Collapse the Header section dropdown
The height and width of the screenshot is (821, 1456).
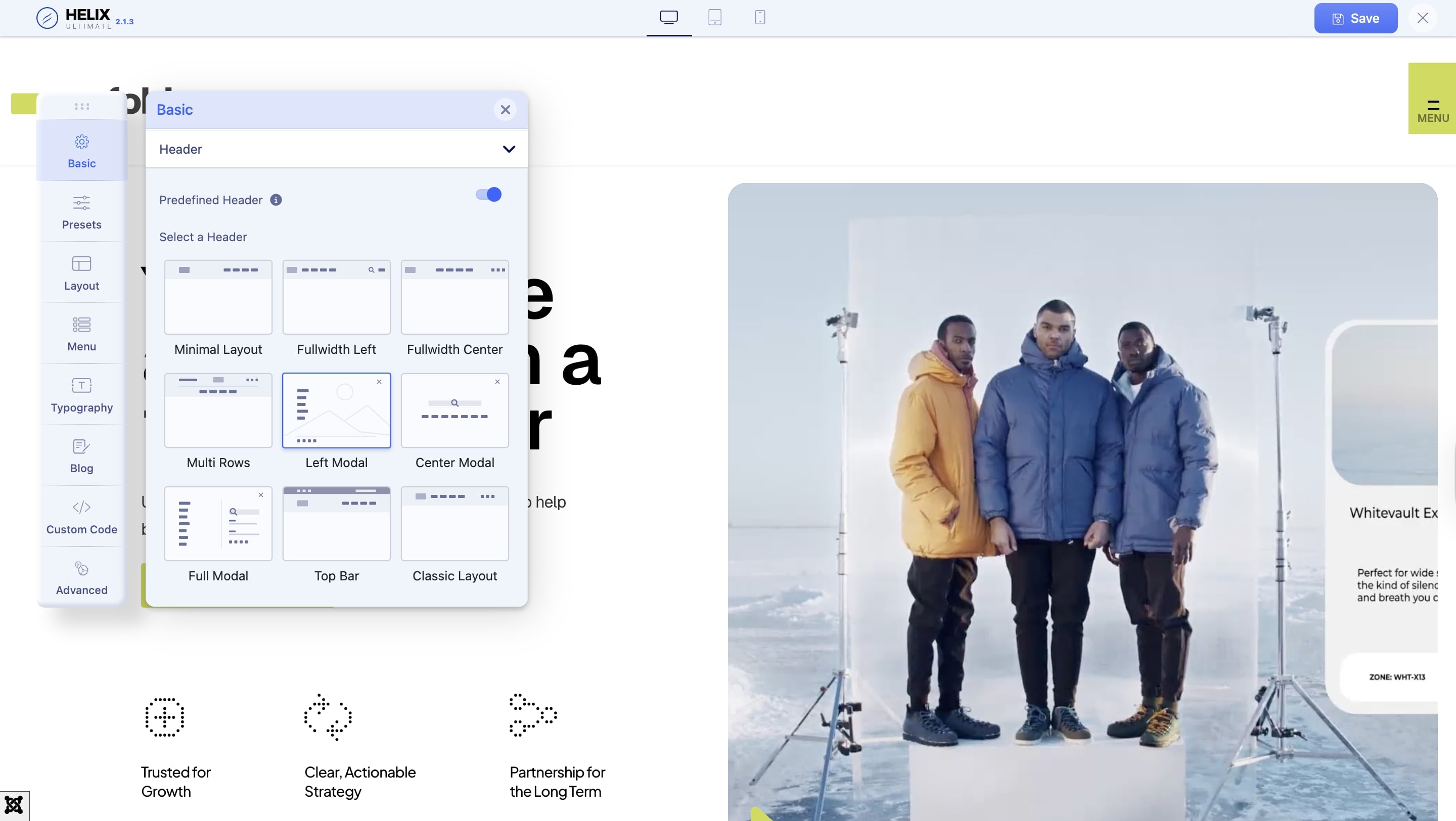click(x=509, y=149)
